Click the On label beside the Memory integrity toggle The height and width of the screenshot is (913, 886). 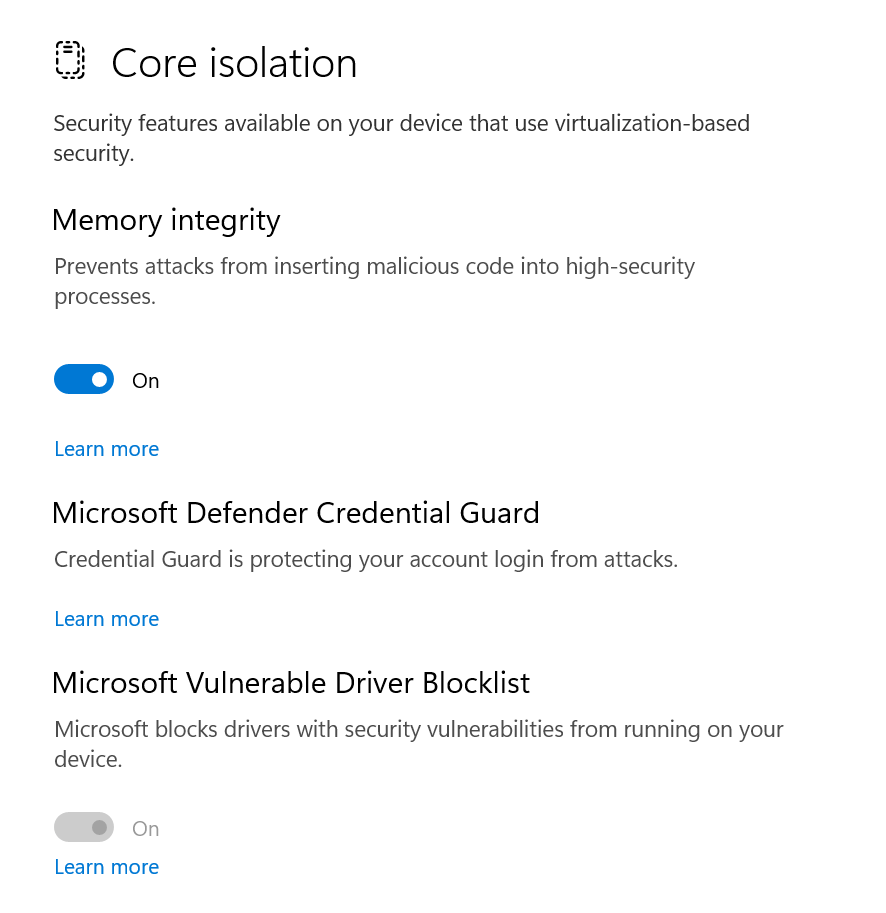(146, 381)
